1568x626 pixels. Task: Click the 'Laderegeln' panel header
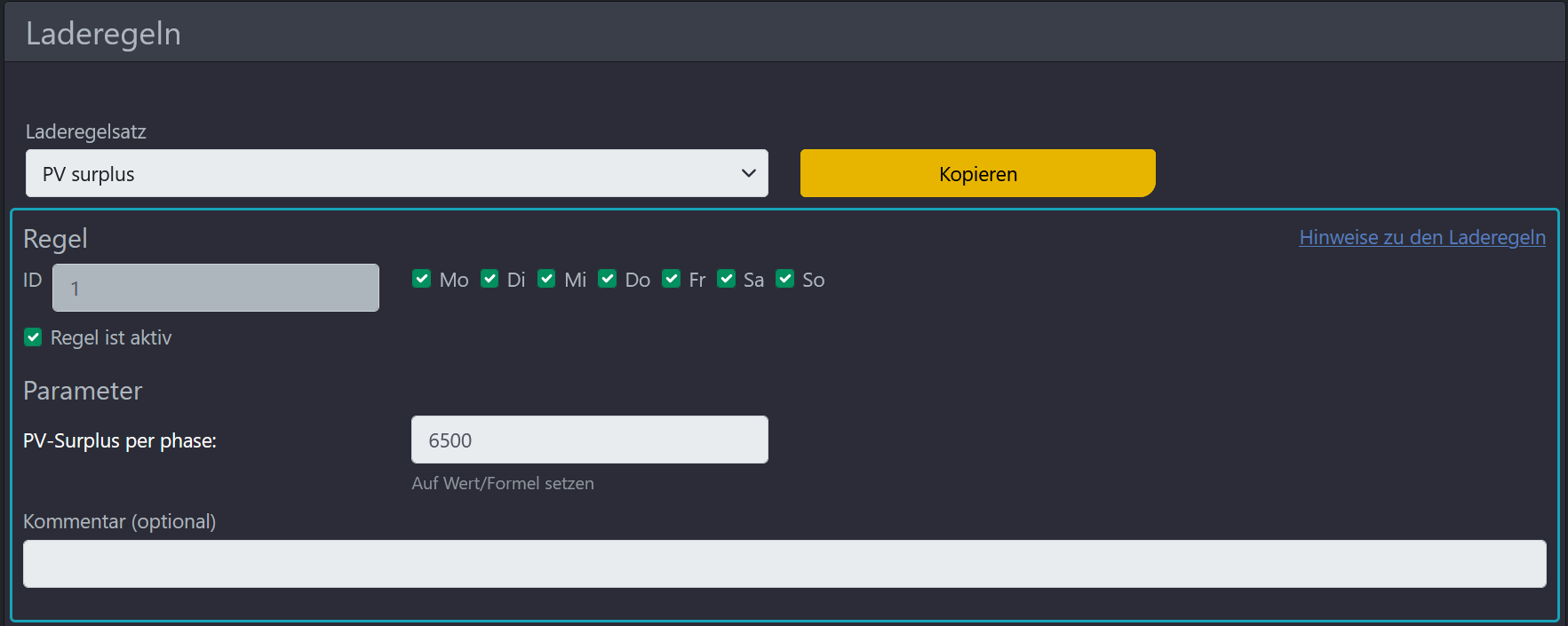pos(104,34)
